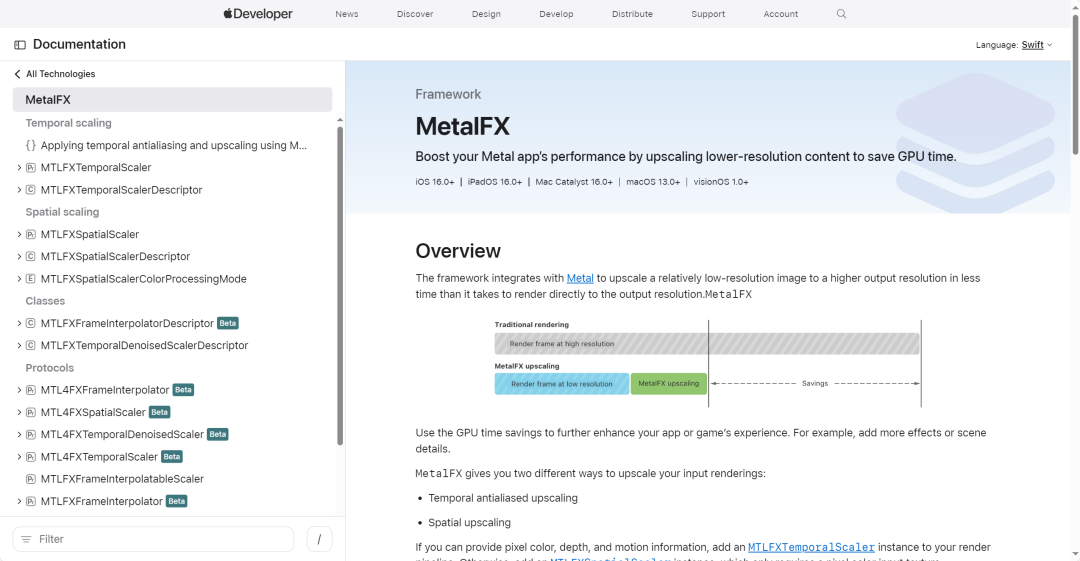This screenshot has height=561, width=1080.
Task: Click the Beta badge beside MTL4FXSpatialScaler
Action: tap(159, 412)
